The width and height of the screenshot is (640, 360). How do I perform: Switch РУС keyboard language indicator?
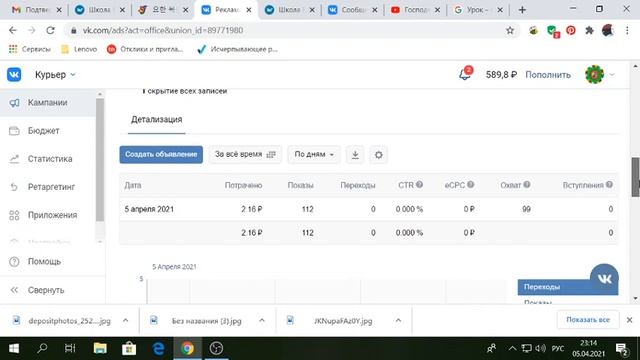coord(558,348)
